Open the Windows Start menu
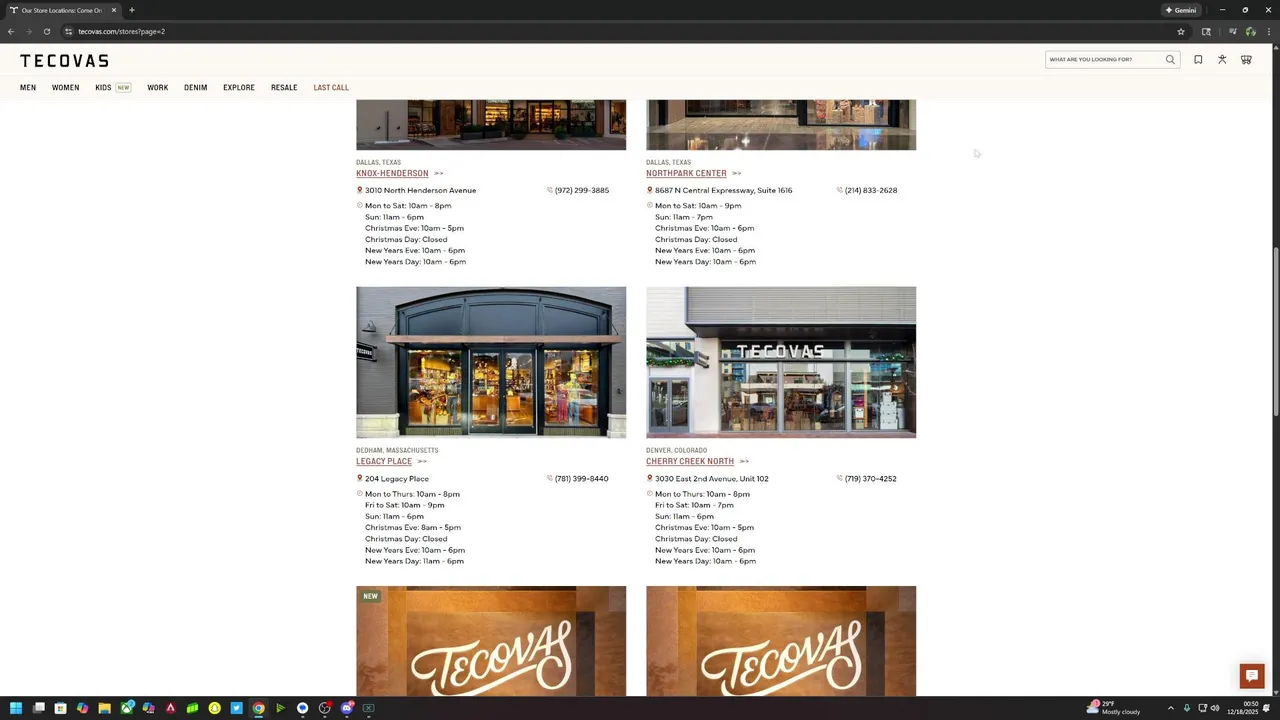Image resolution: width=1280 pixels, height=720 pixels. [x=16, y=708]
